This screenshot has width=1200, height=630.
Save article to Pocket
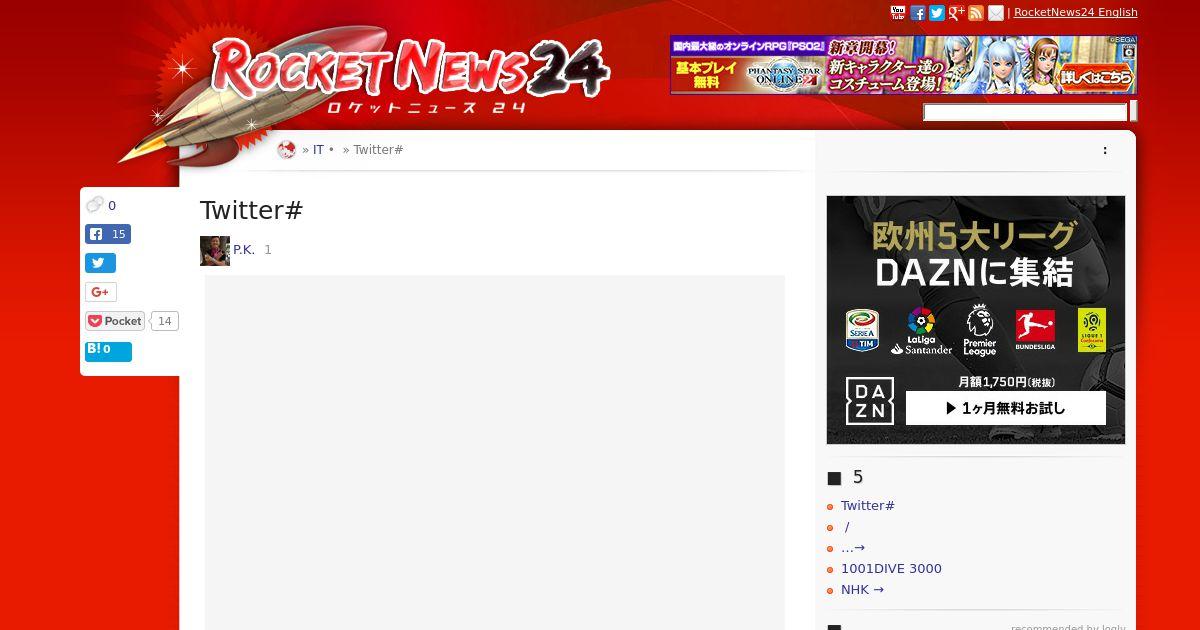point(115,321)
